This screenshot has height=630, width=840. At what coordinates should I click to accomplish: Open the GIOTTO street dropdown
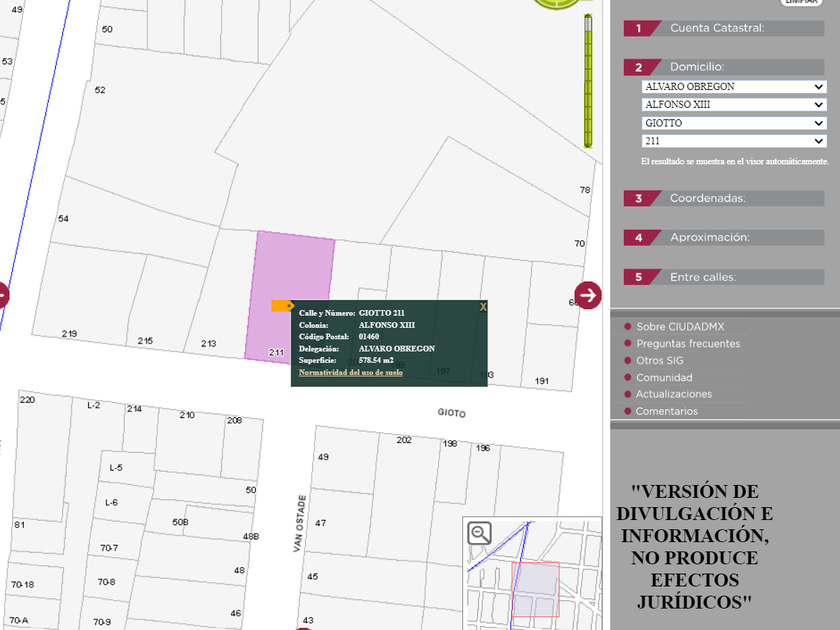(734, 123)
